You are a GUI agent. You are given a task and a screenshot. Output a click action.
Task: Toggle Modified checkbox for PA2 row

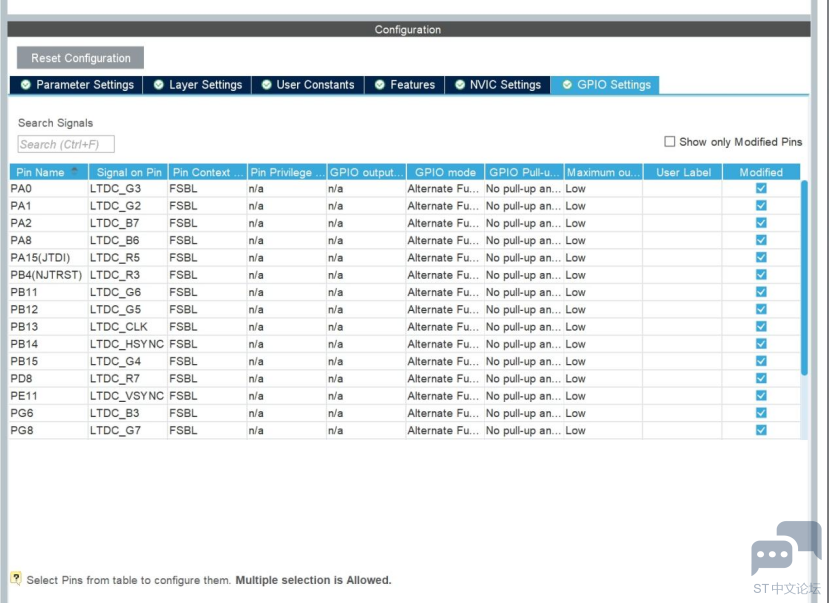point(761,223)
